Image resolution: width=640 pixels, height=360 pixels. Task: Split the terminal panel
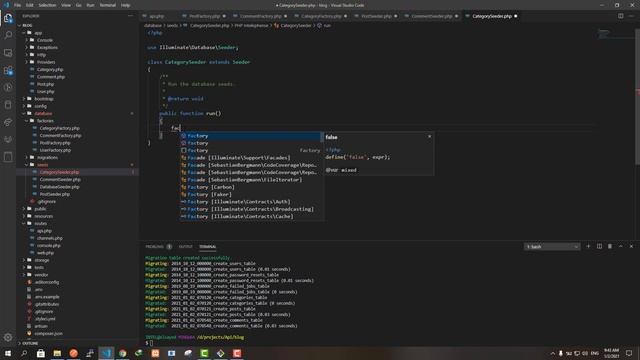(599, 247)
